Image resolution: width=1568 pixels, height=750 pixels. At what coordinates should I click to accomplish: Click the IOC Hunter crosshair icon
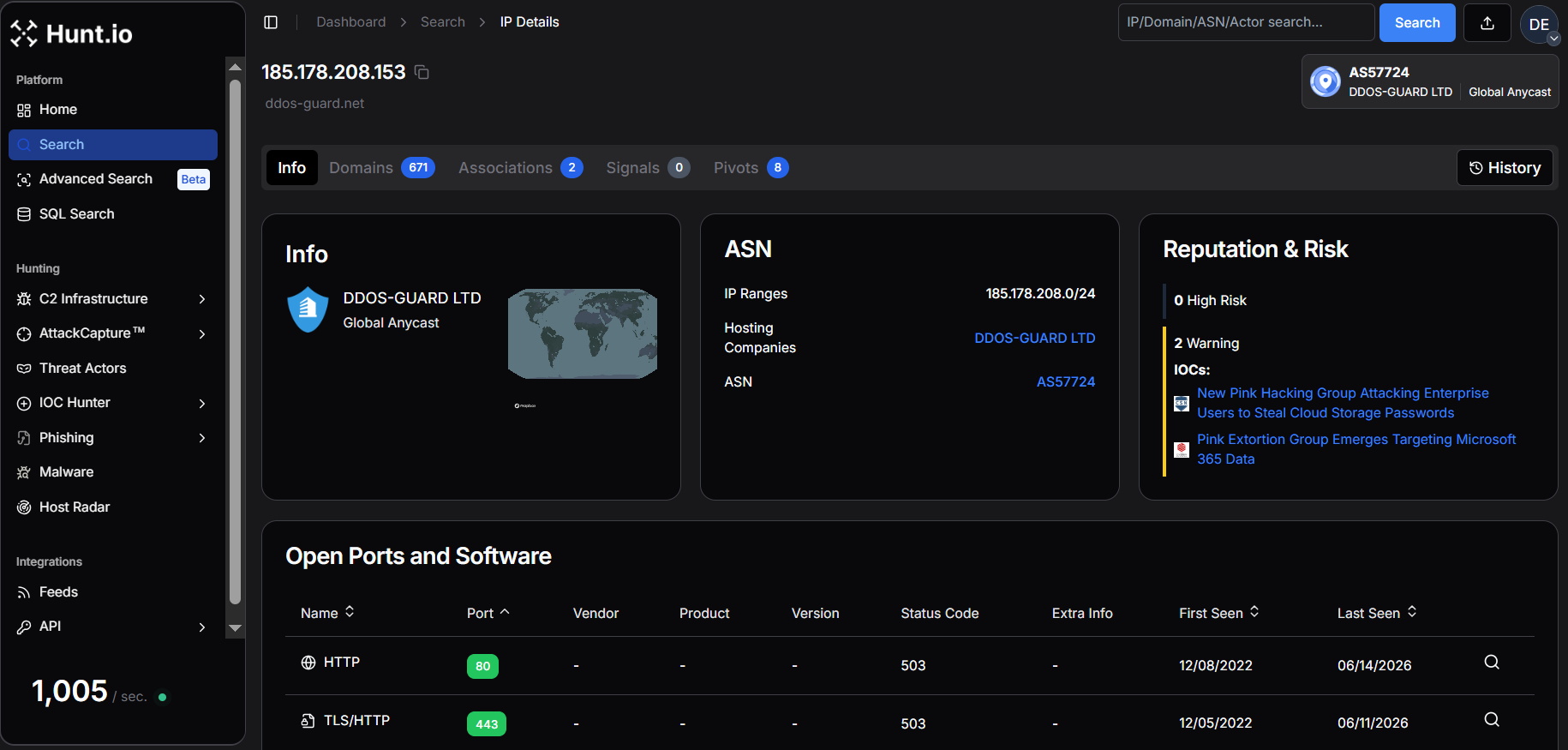(24, 403)
